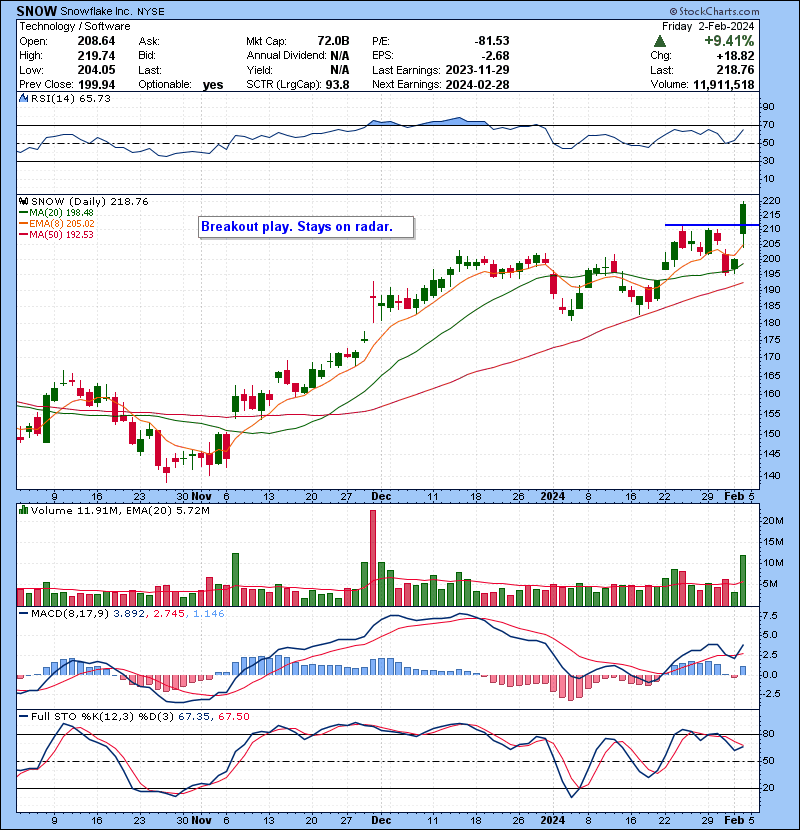The width and height of the screenshot is (800, 830).
Task: Click the StockCharts.com copyright text
Action: 715,11
